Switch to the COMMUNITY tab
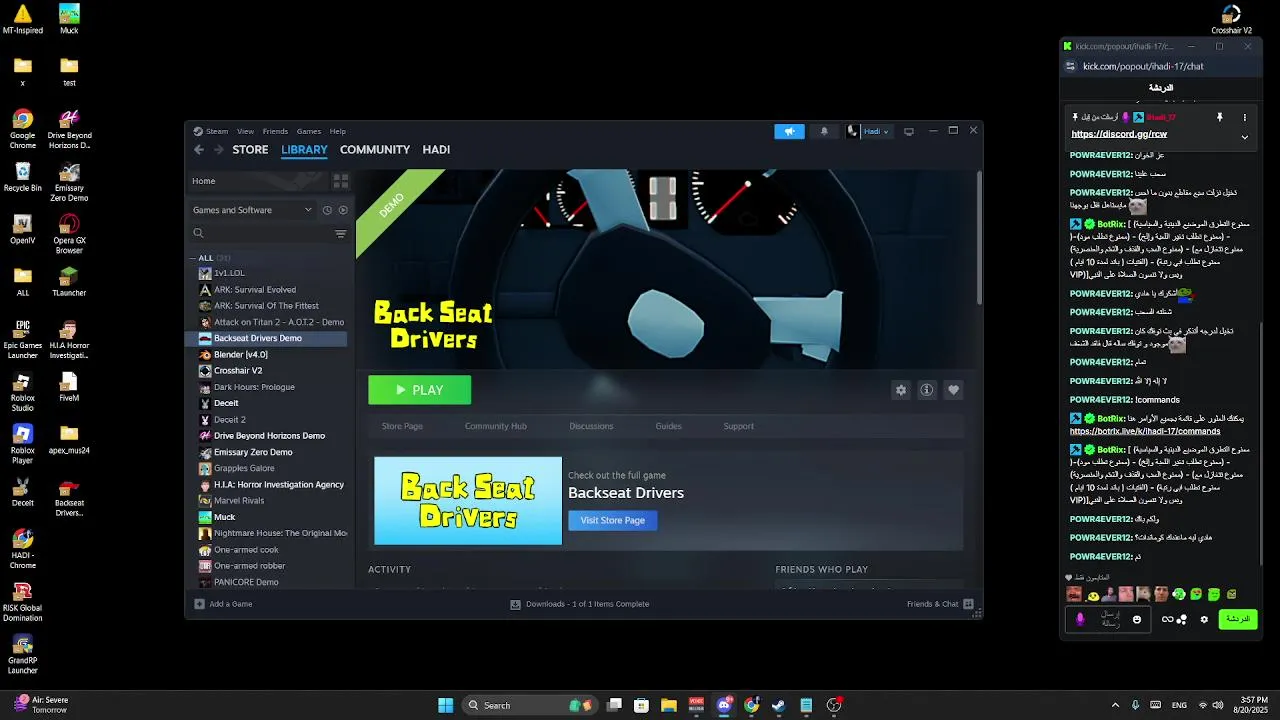 click(x=375, y=150)
